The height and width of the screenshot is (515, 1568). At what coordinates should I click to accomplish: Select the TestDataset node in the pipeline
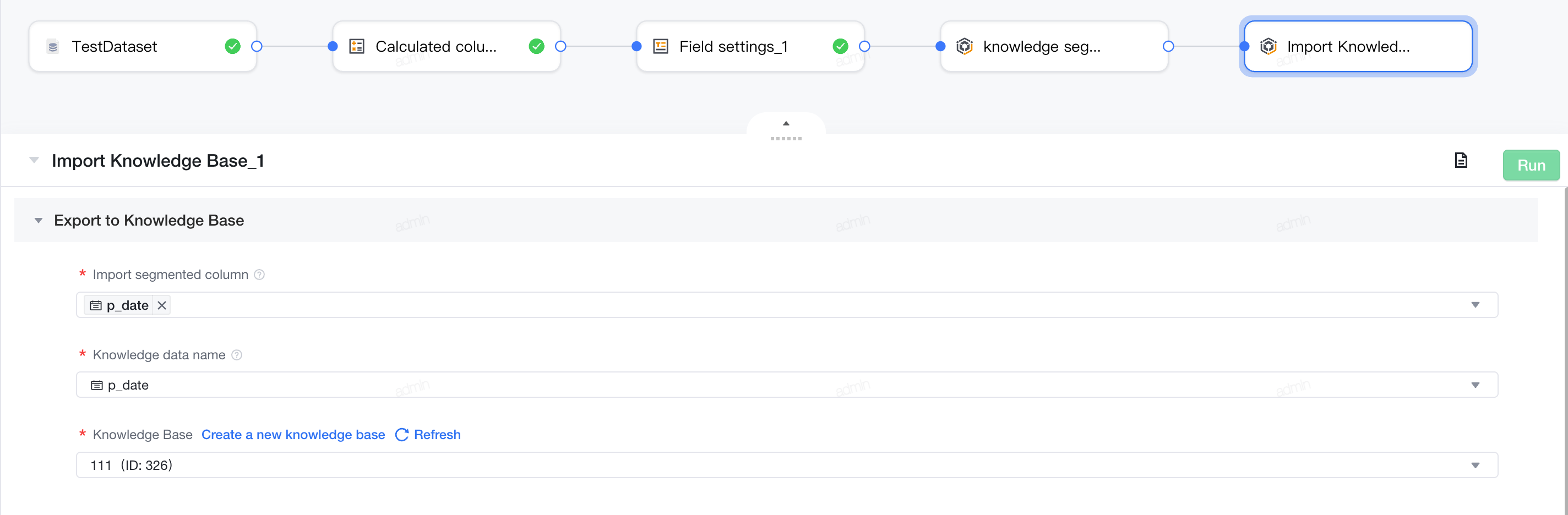pyautogui.click(x=143, y=46)
